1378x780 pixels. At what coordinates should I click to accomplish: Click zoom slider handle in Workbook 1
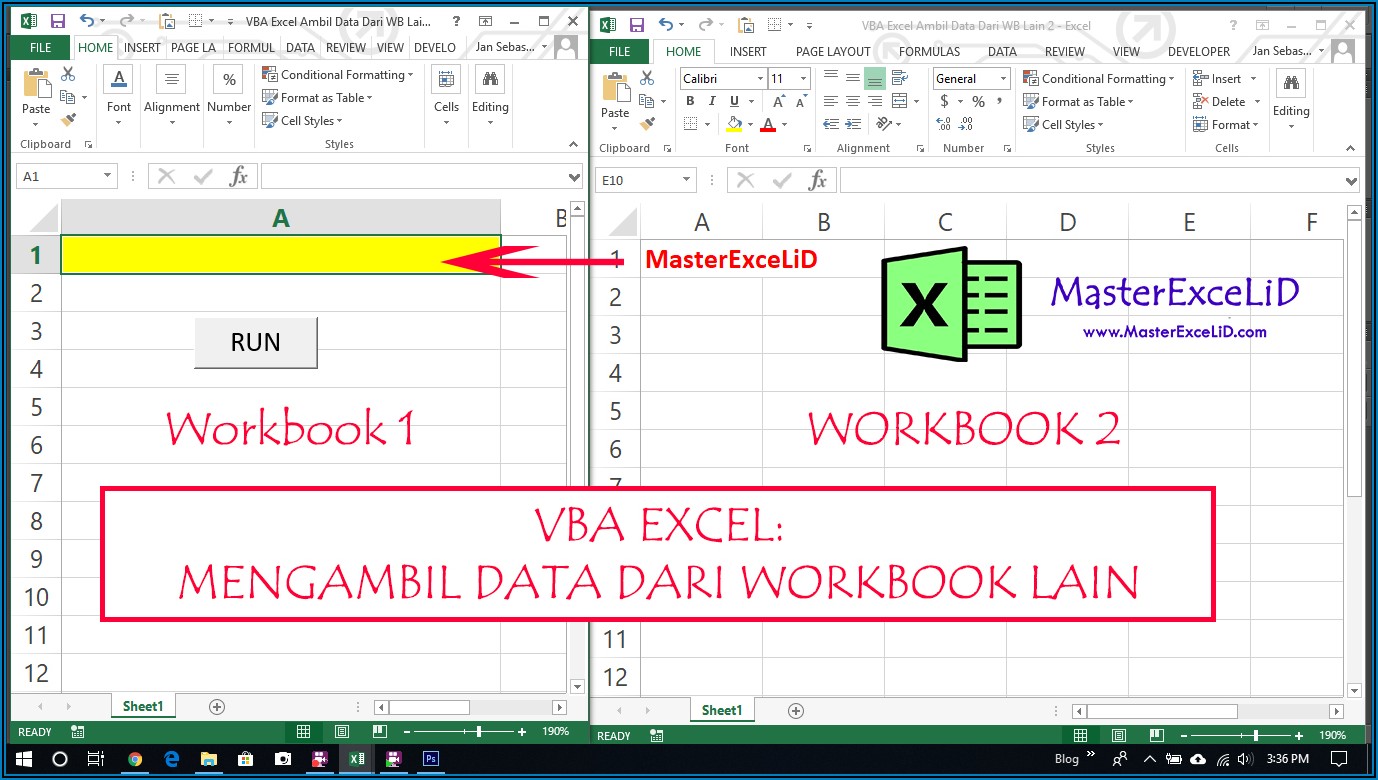pos(479,732)
